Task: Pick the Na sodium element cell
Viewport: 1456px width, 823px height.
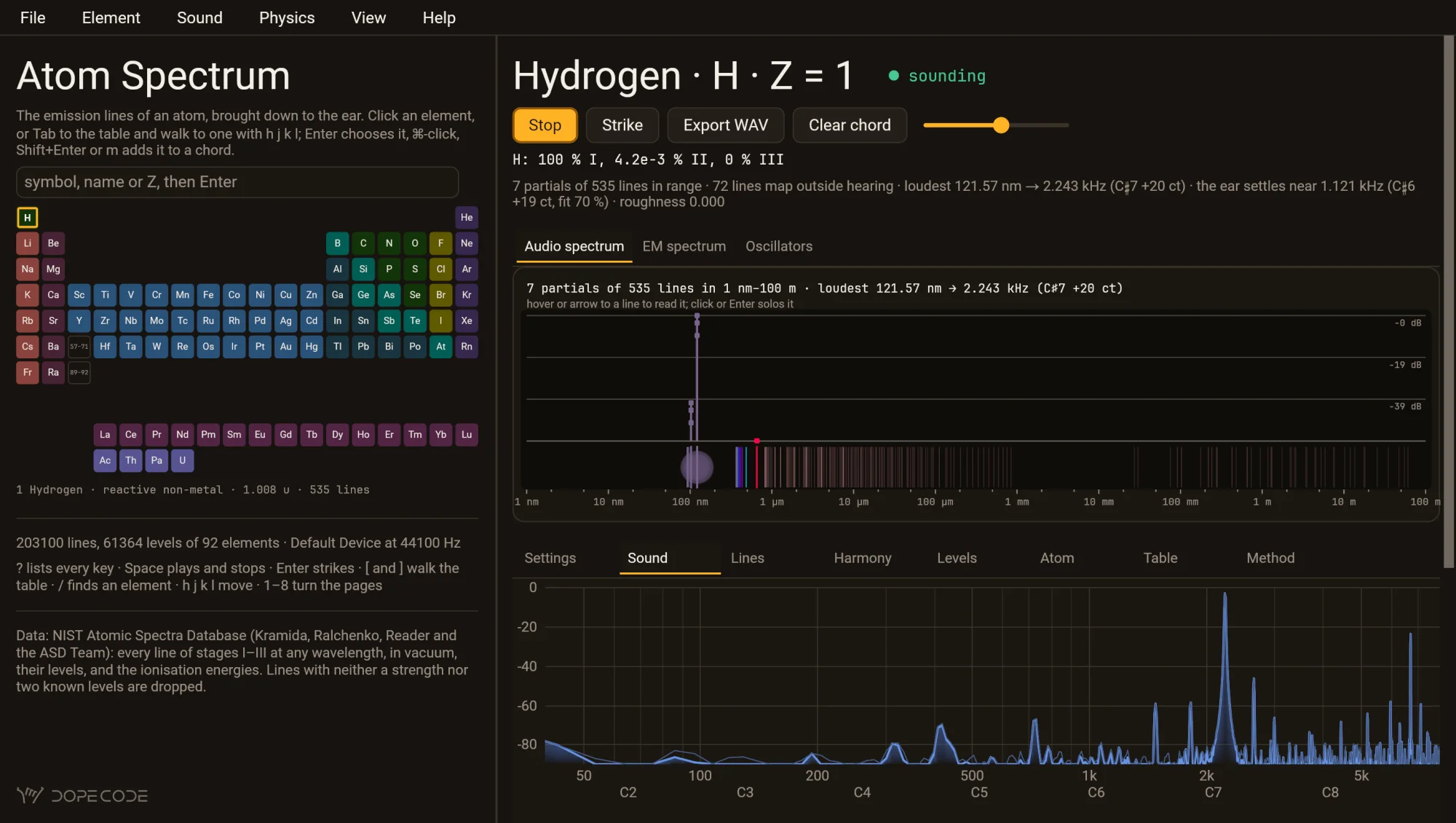Action: coord(28,269)
